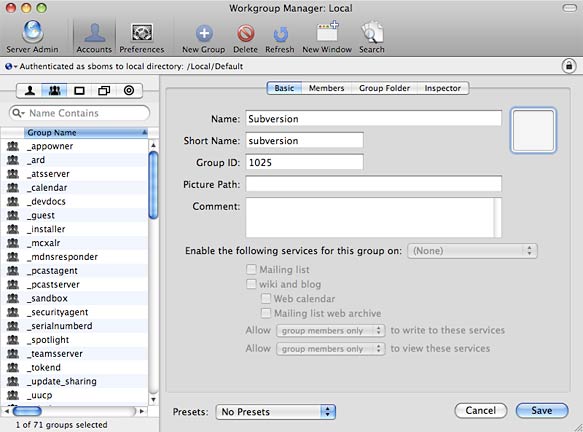Click the red Delete icon
Screen dimensions: 583x432
coord(245,33)
